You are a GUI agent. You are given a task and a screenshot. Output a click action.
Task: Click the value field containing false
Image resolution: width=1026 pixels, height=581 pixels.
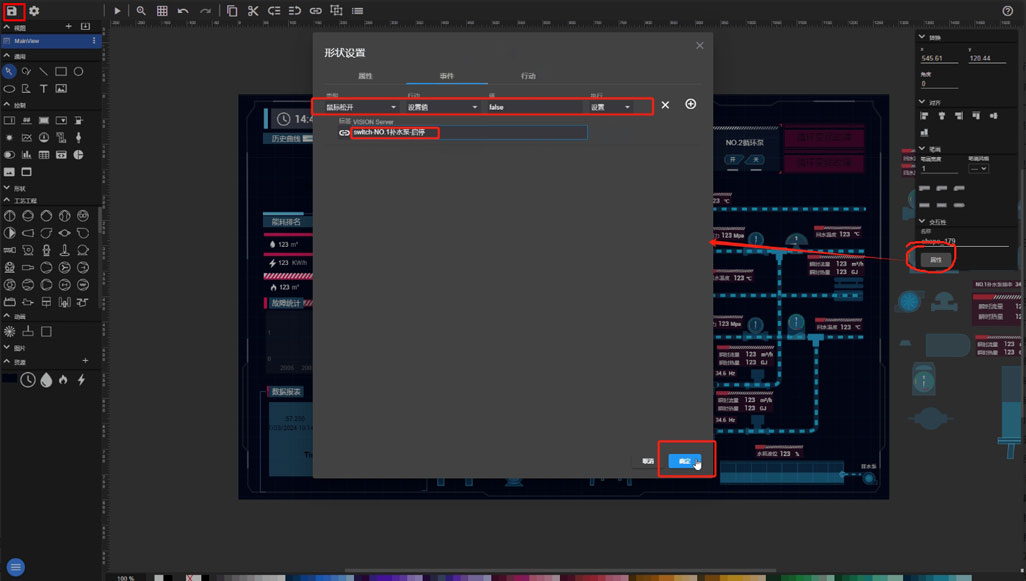tap(533, 107)
